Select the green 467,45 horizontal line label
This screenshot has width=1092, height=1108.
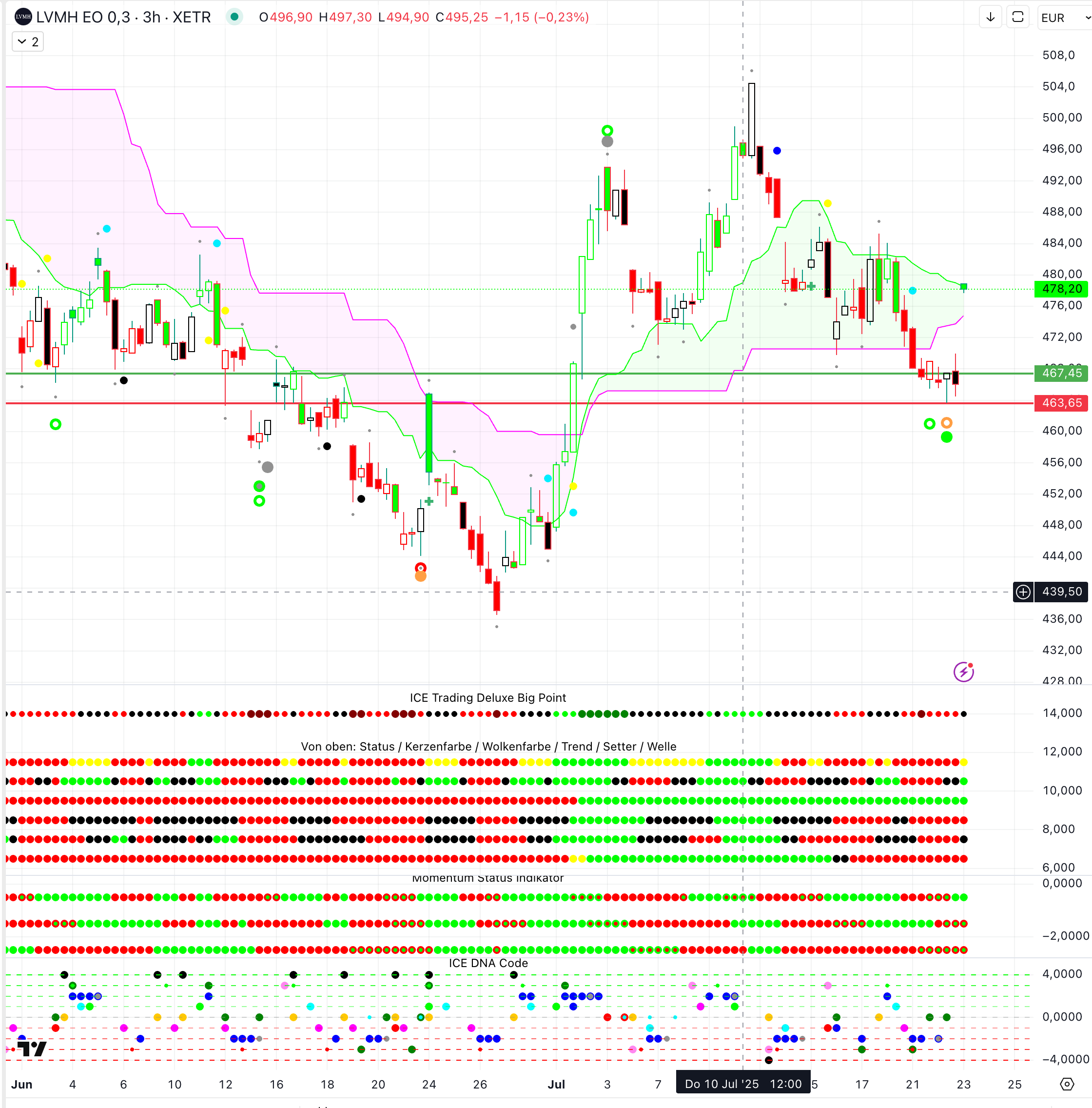click(x=1061, y=374)
